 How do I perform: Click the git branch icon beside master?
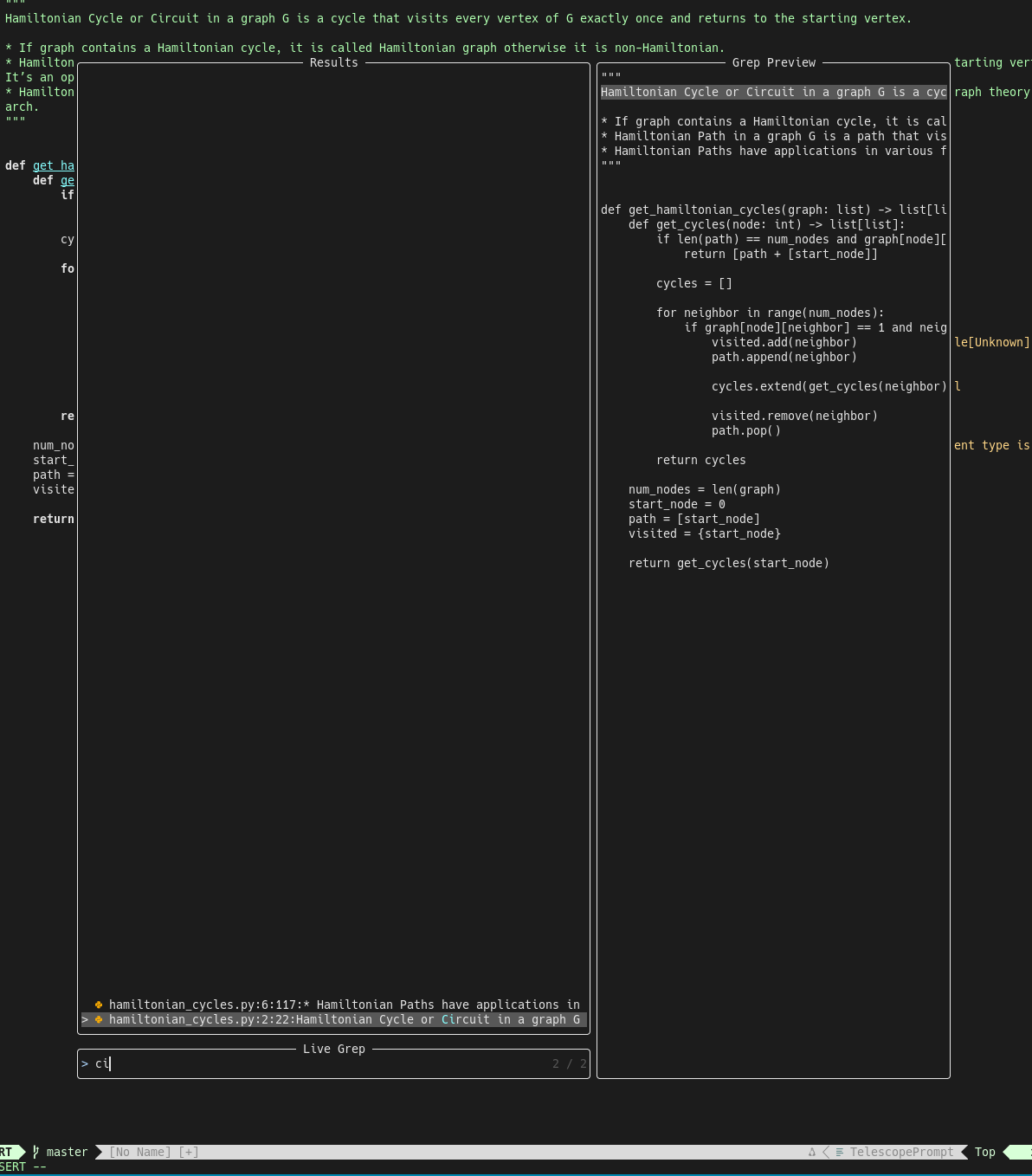pyautogui.click(x=36, y=1152)
